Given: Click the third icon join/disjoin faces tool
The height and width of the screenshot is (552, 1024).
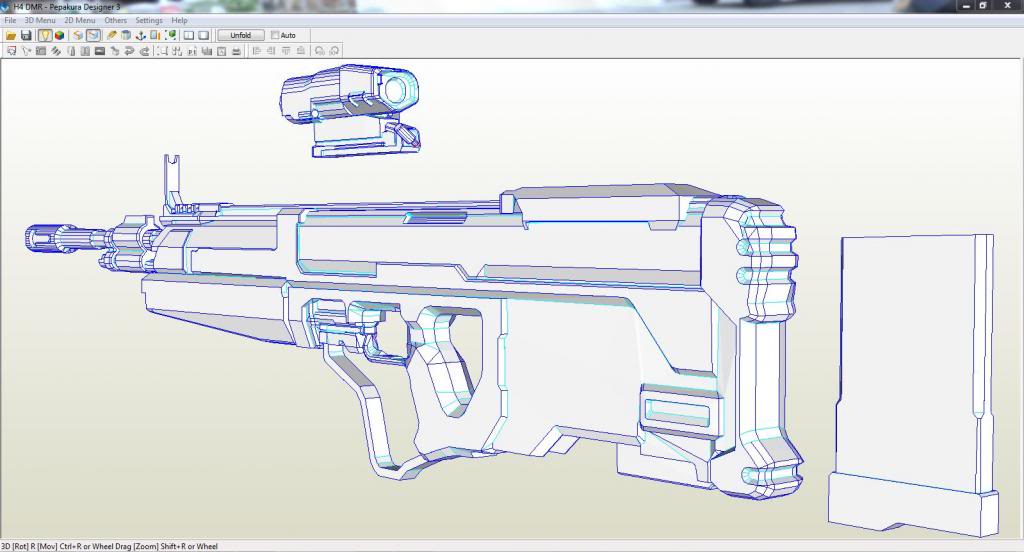Looking at the screenshot, I should coord(40,51).
